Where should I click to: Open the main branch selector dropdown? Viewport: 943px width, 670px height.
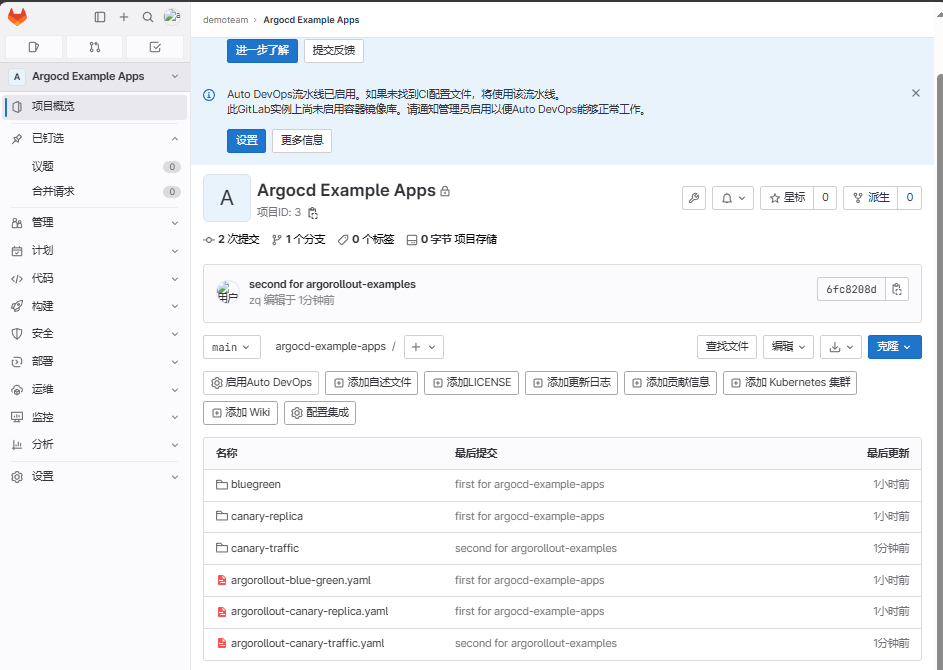(232, 347)
